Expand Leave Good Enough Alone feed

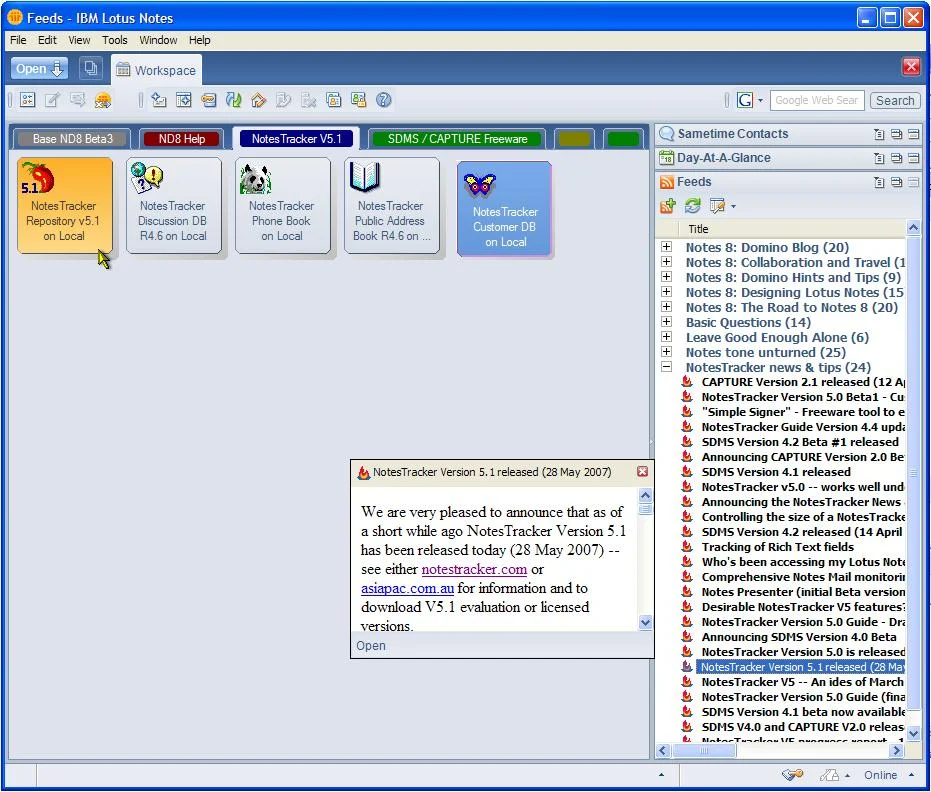pyautogui.click(x=667, y=337)
